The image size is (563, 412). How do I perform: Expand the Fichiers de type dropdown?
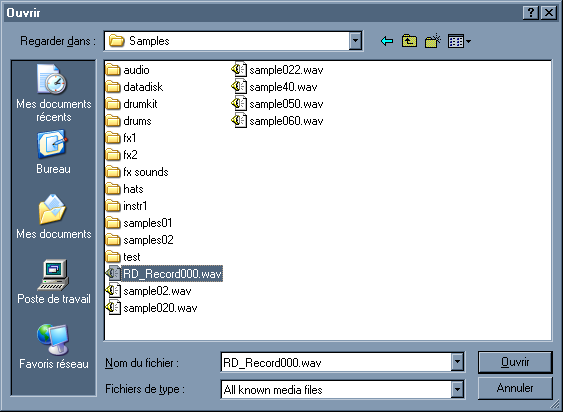457,389
